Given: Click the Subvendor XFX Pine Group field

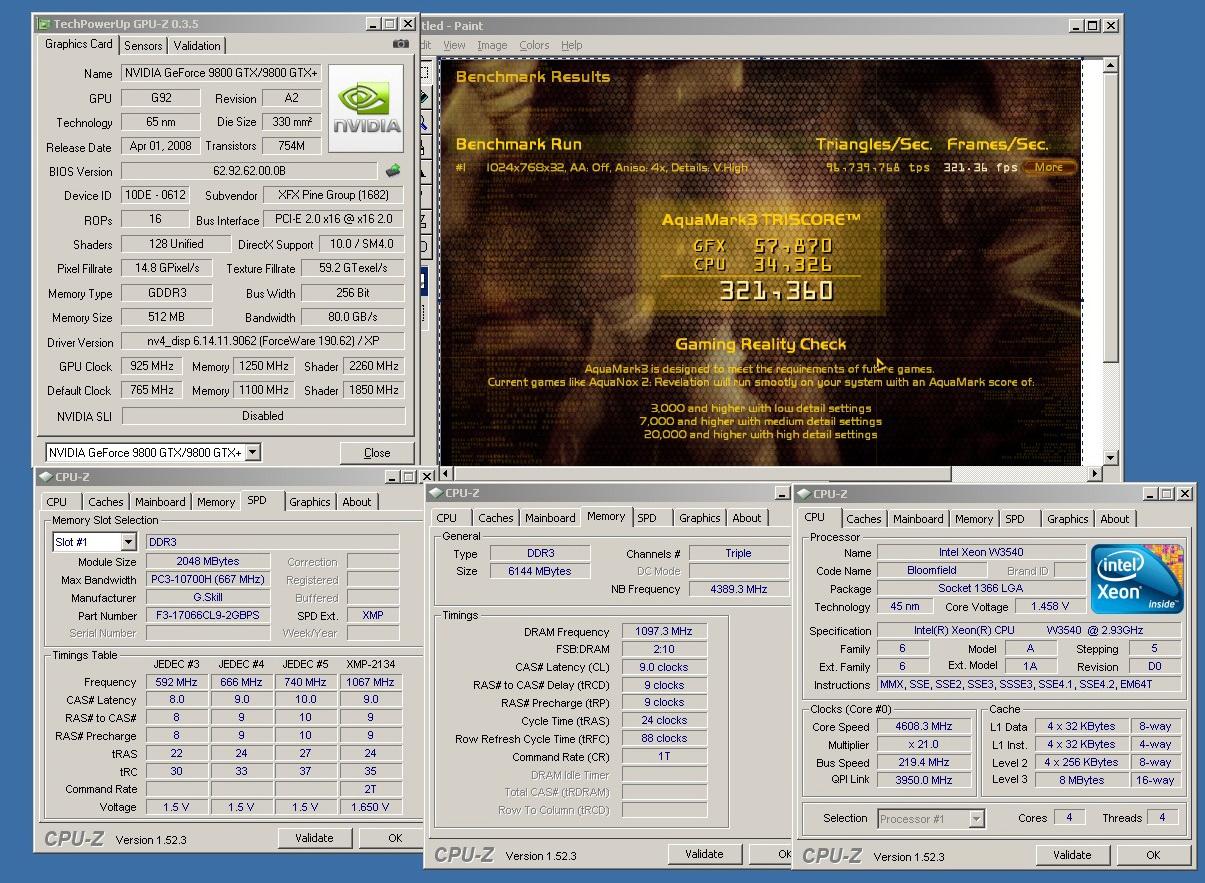Looking at the screenshot, I should coord(334,195).
